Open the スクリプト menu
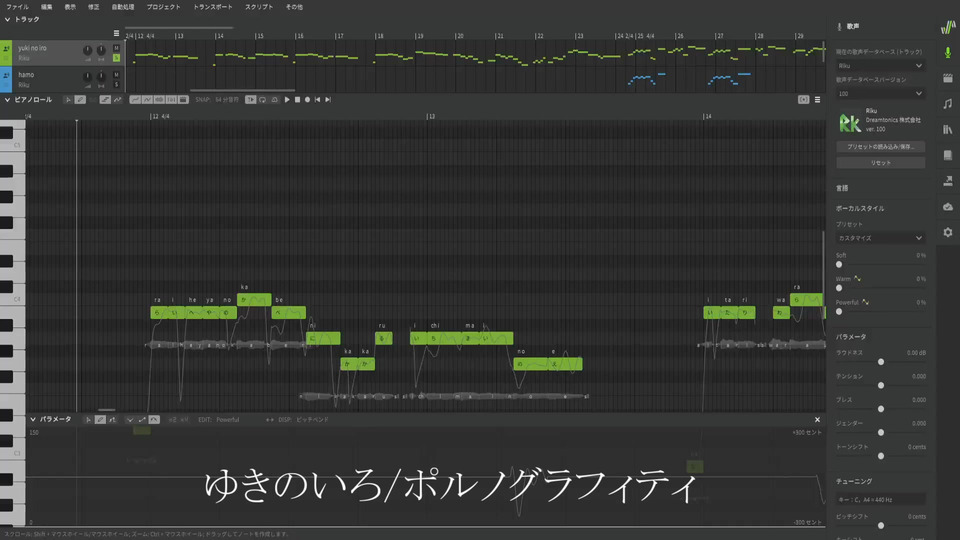 click(259, 7)
